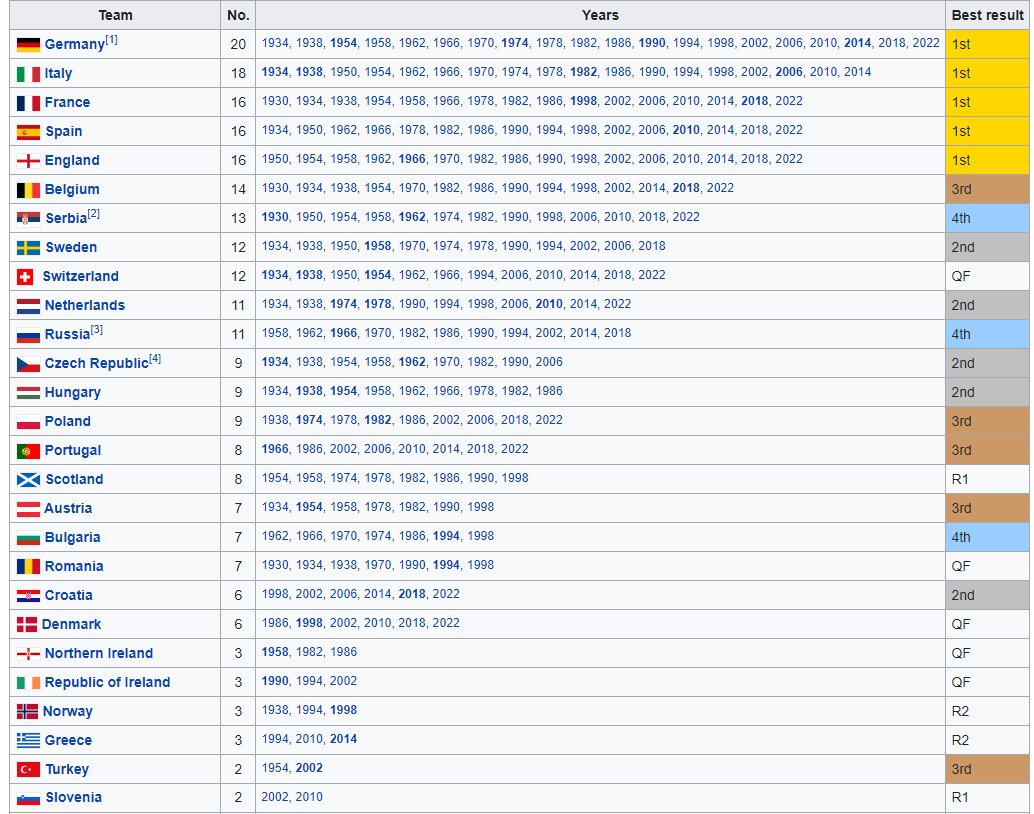Click the Italy flag icon

pyautogui.click(x=28, y=74)
